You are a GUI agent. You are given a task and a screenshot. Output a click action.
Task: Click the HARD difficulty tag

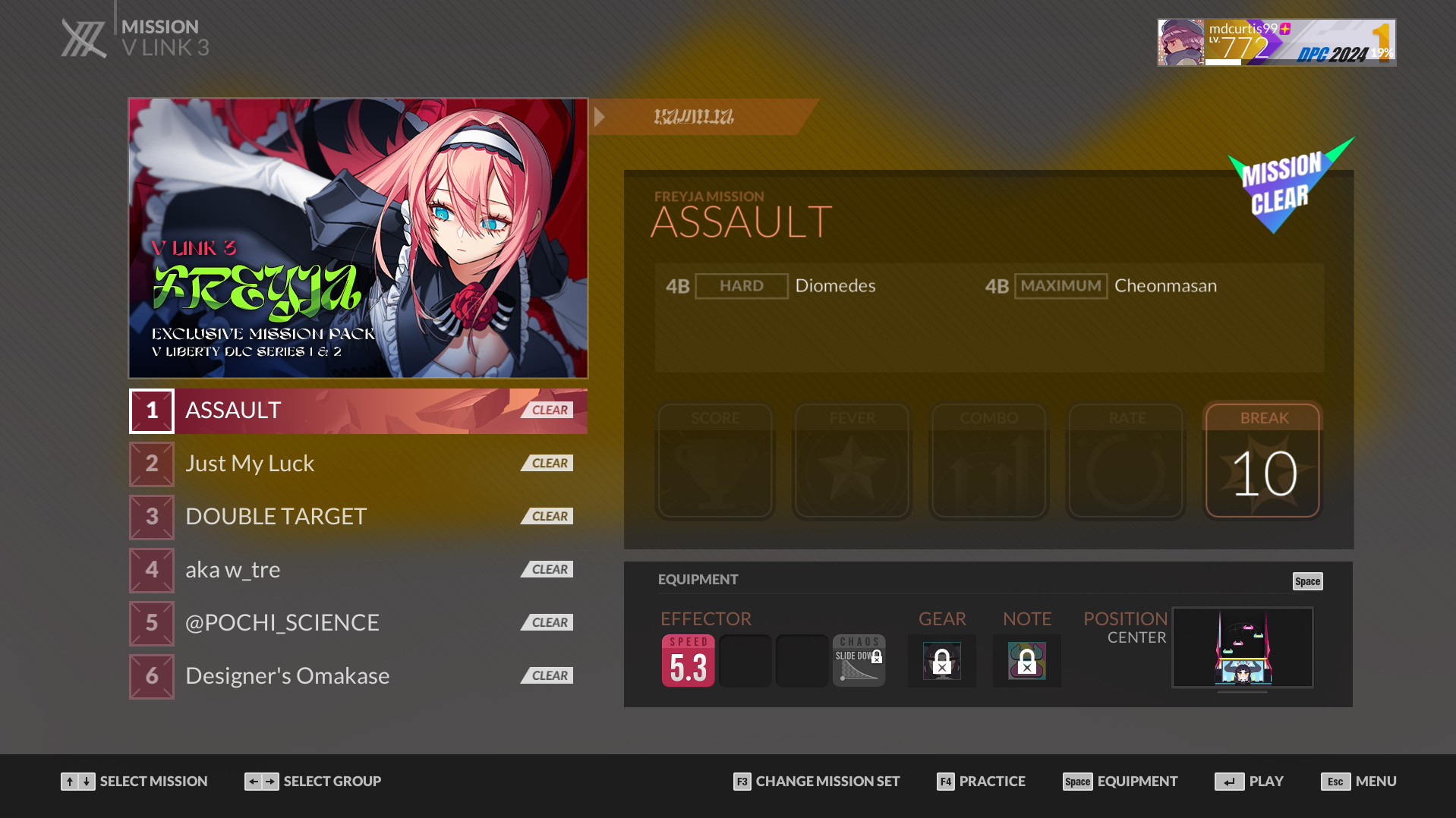(742, 286)
